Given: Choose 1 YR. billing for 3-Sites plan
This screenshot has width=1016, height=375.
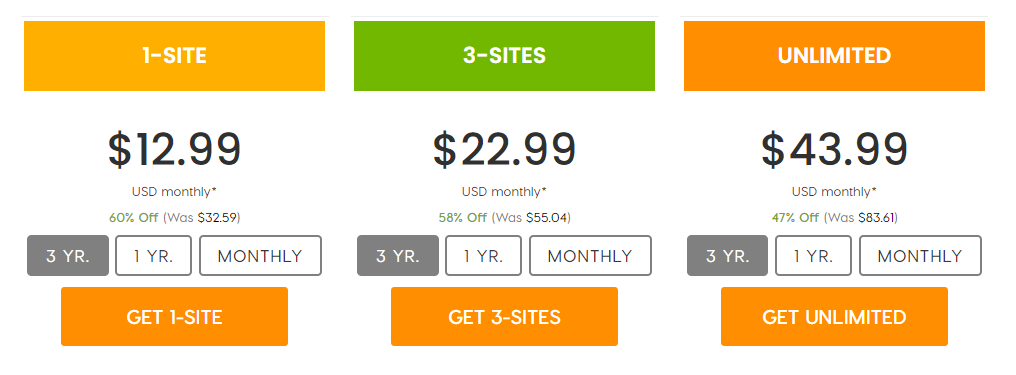Looking at the screenshot, I should [x=483, y=255].
